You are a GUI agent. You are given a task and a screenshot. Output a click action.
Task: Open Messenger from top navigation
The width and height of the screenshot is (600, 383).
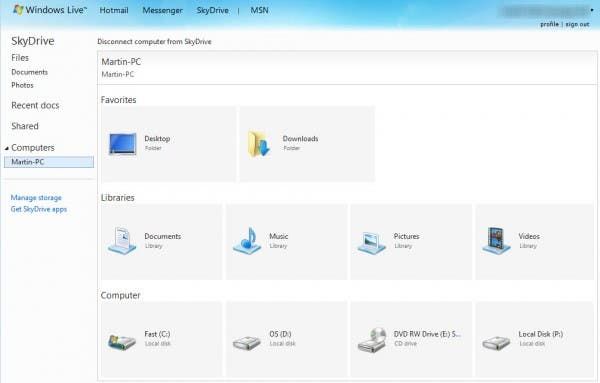(x=162, y=10)
